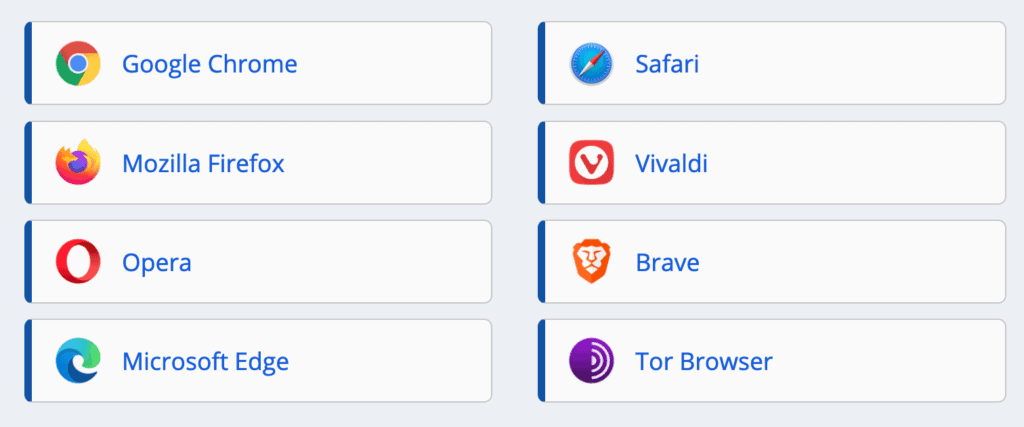Viewport: 1024px width, 427px height.
Task: Click the blue accent bar on the Tor Browser card
Action: [541, 360]
